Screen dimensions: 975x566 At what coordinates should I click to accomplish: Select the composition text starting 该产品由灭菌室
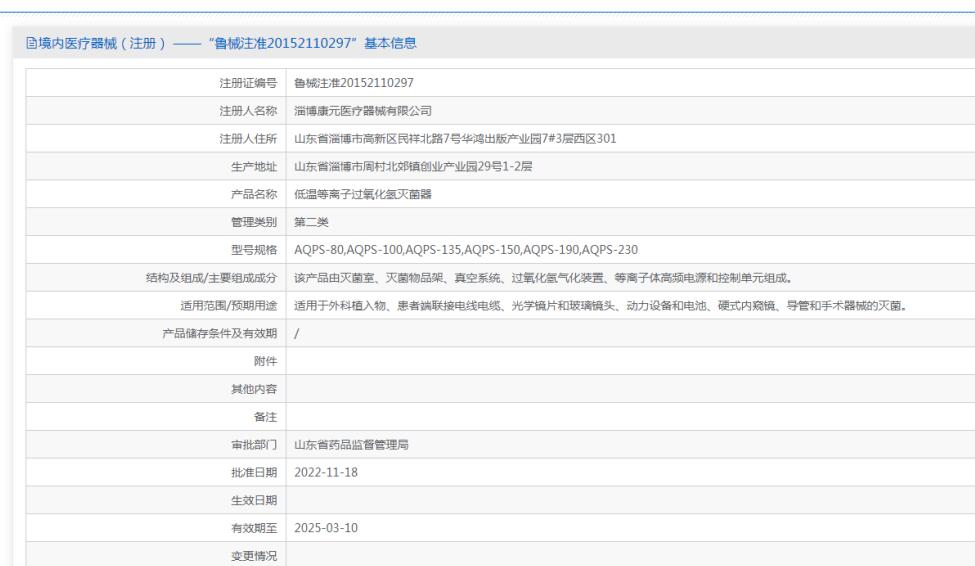543,277
